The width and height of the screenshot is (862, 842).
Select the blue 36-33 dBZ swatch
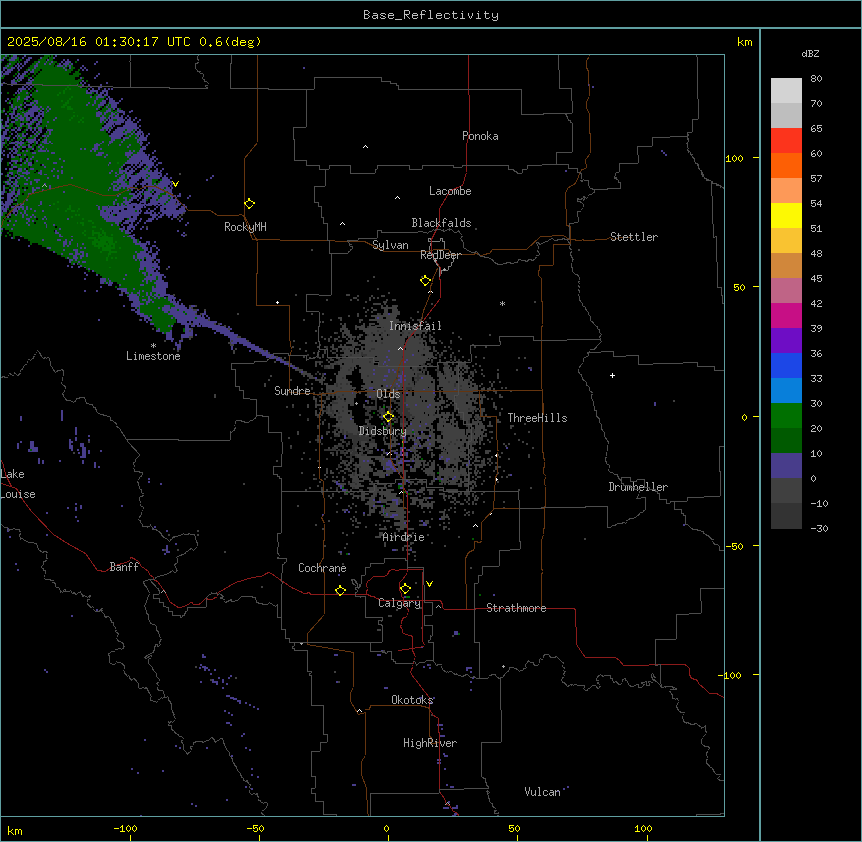tap(786, 365)
